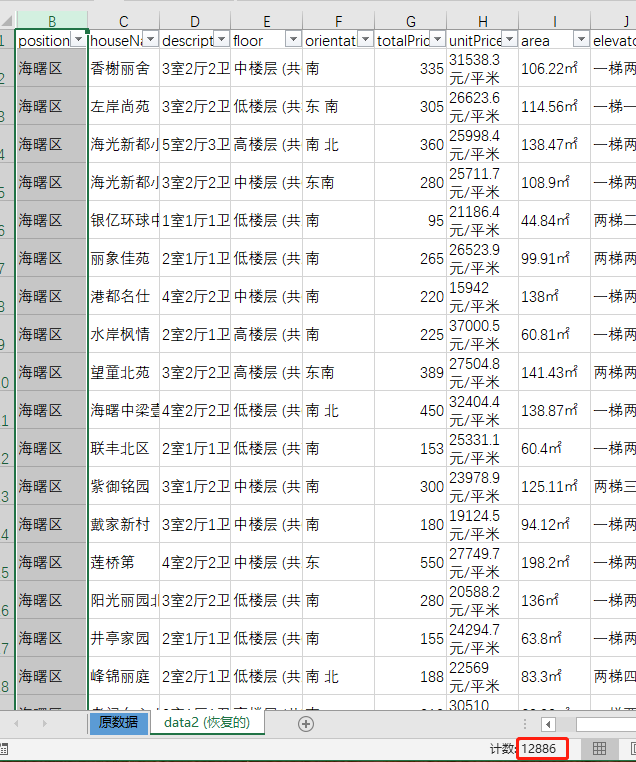Screen dimensions: 636x762
Task: Open the houseName column filter dropdown
Action: [151, 40]
